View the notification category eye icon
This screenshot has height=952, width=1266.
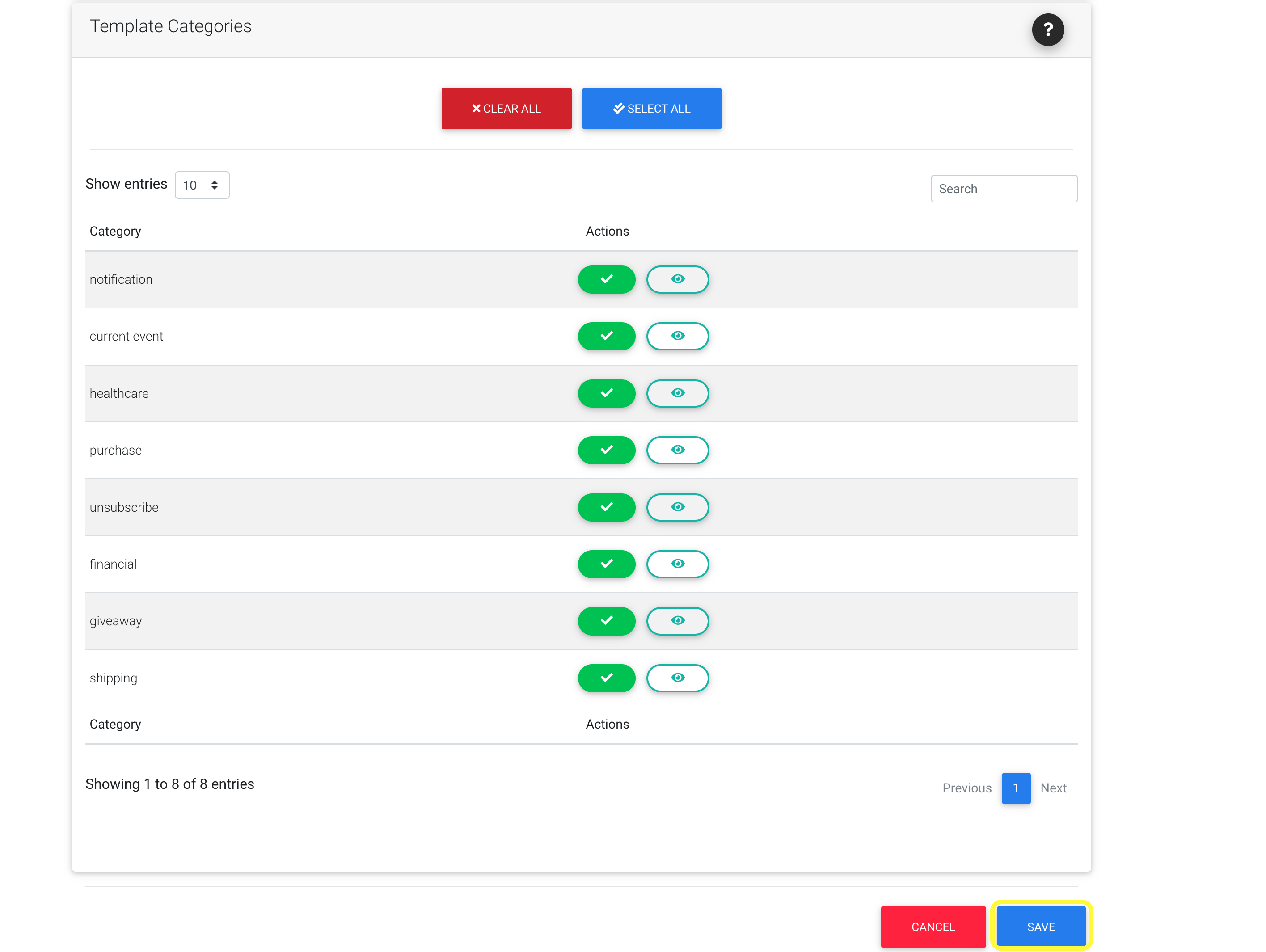click(x=678, y=279)
